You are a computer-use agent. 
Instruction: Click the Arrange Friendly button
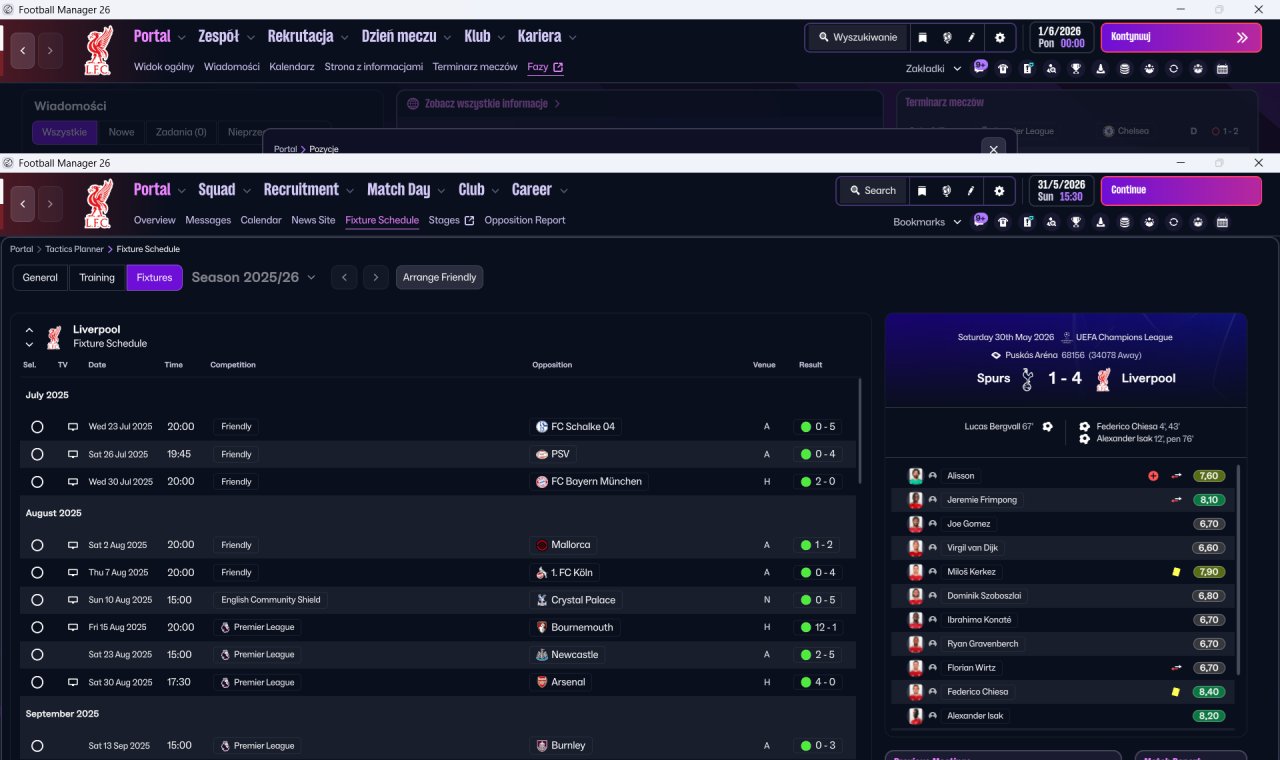coord(439,277)
